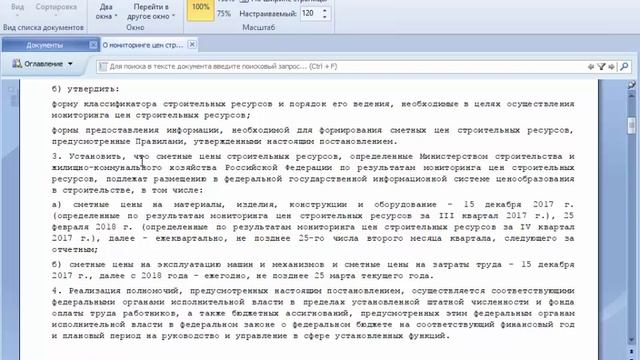Set zoom to 75%

(x=224, y=13)
